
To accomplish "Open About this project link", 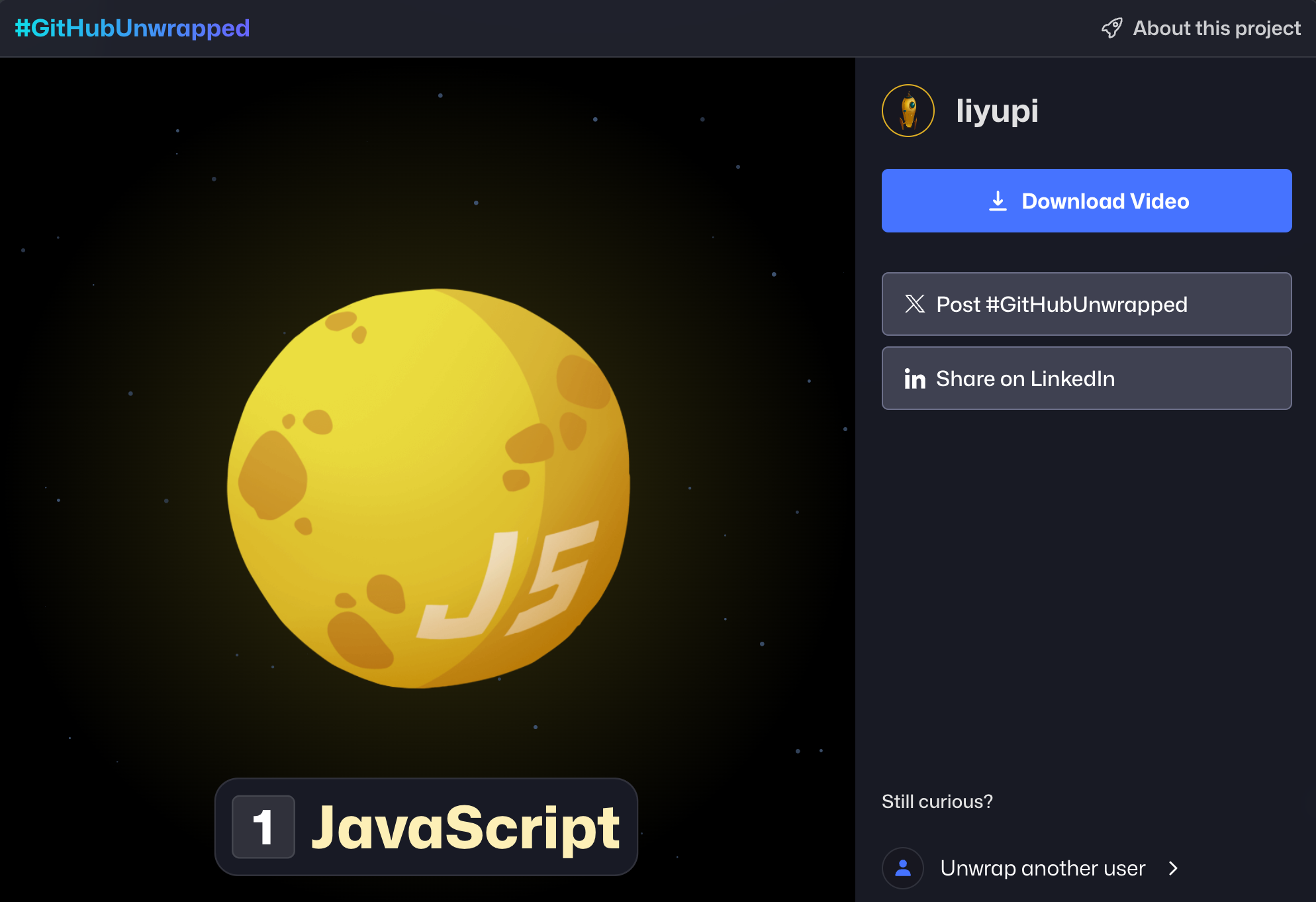I will coord(1216,28).
